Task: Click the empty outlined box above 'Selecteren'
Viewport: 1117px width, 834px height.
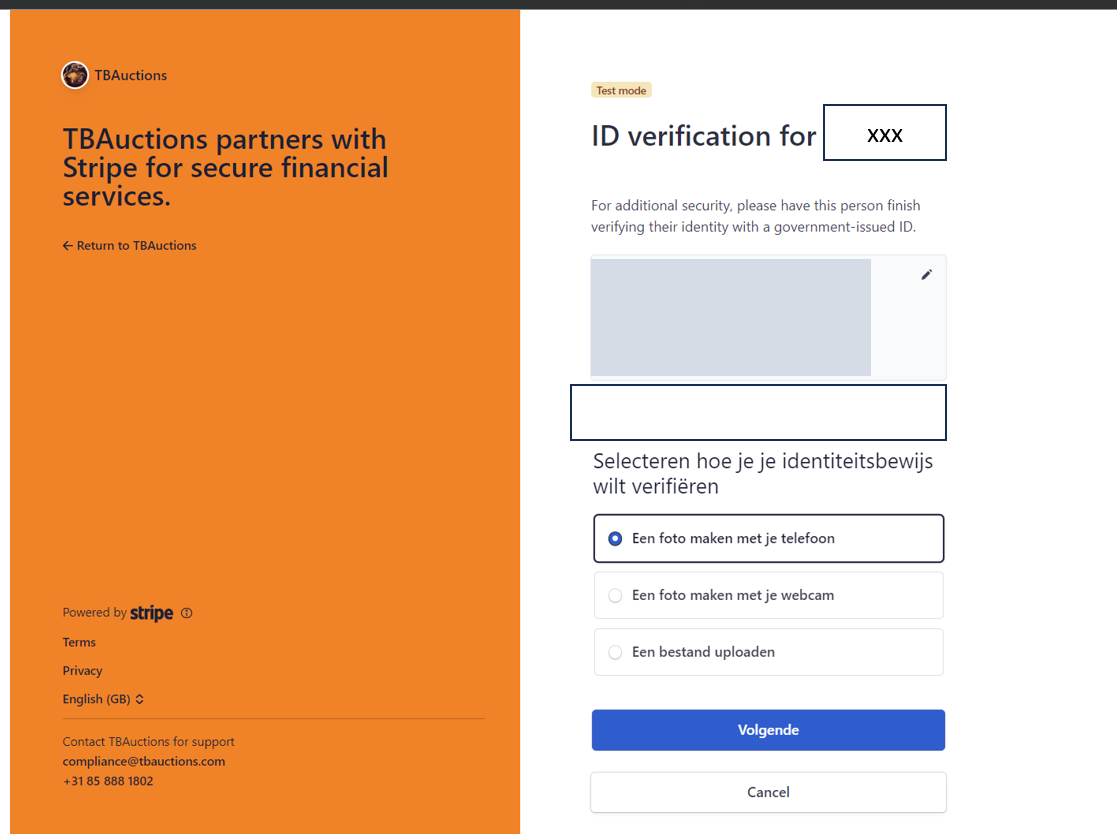Action: pyautogui.click(x=758, y=412)
